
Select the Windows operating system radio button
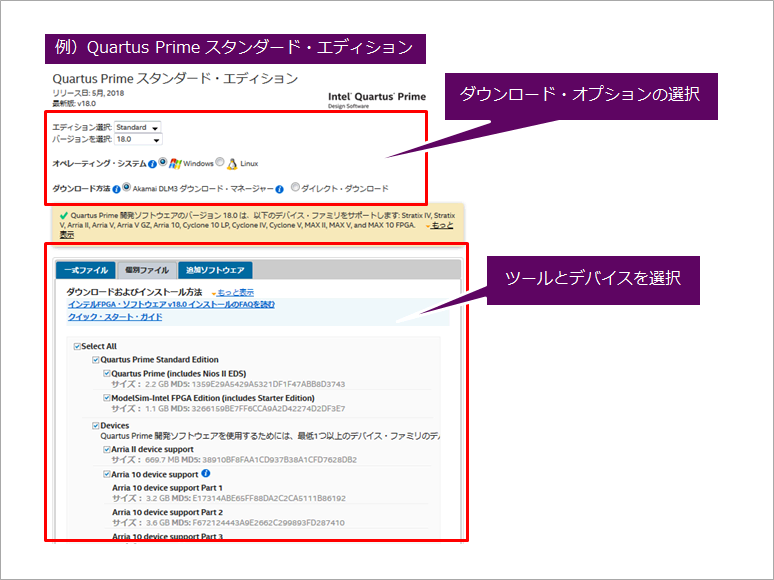162,161
